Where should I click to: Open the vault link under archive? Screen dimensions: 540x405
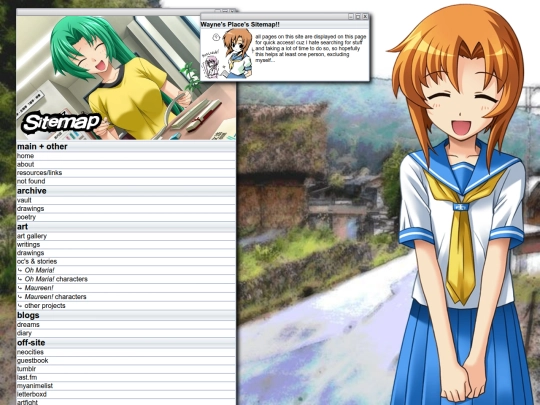pyautogui.click(x=24, y=200)
